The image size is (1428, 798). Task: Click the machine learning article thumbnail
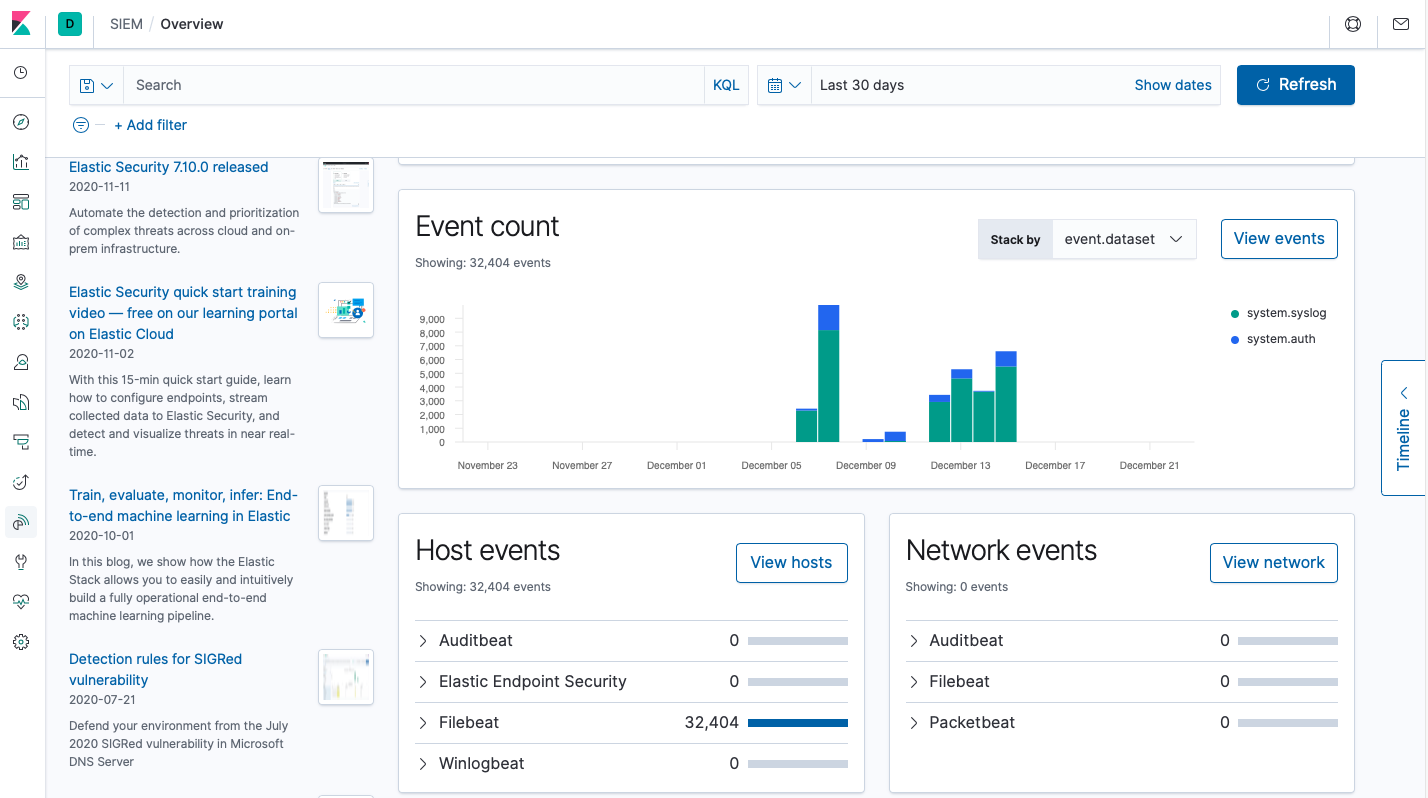pos(346,513)
